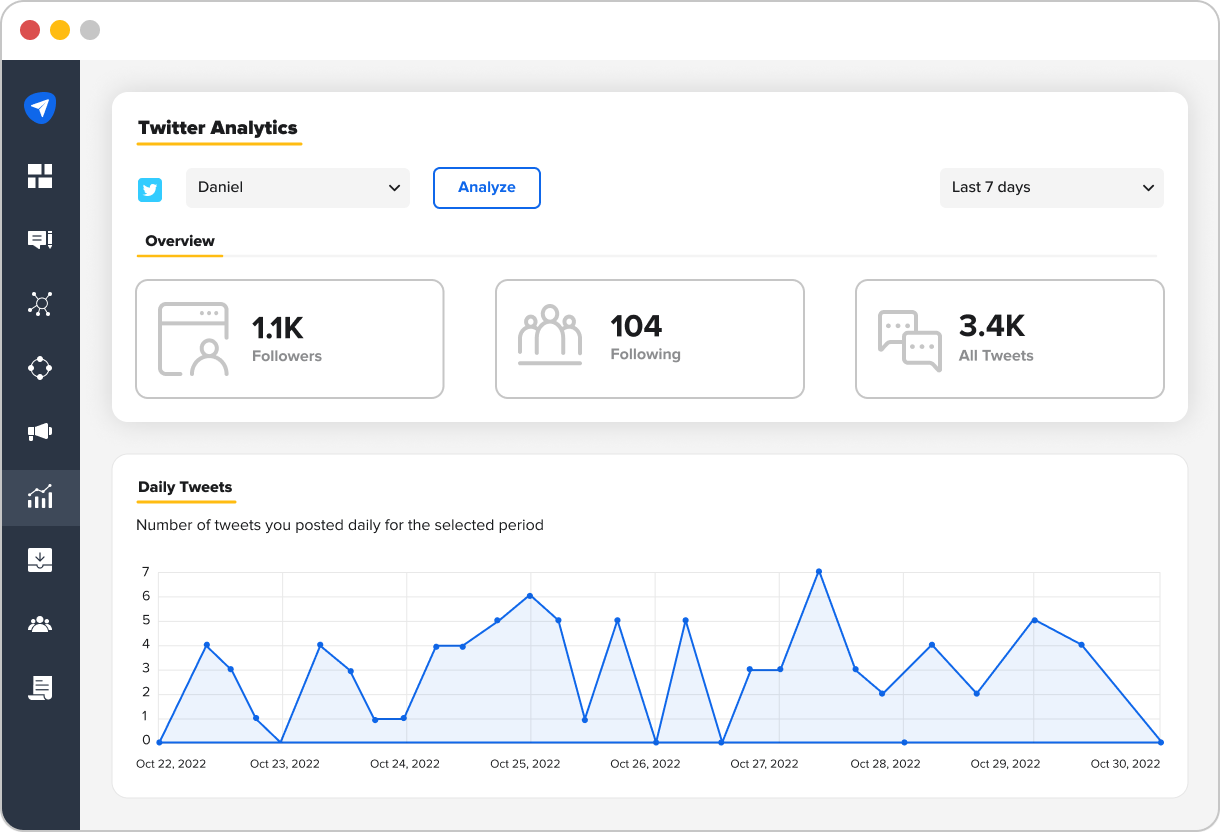Click the daily tweets description text
The height and width of the screenshot is (832, 1220).
pos(340,525)
